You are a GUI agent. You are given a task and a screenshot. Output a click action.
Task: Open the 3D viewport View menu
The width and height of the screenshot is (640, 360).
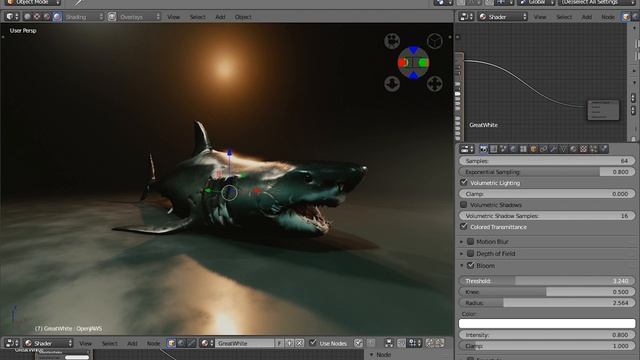pos(173,17)
